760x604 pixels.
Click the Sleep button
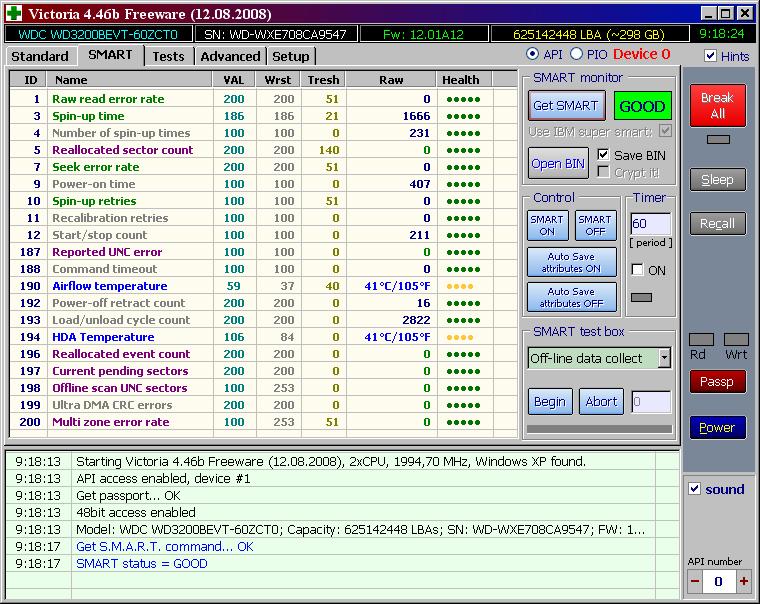(x=717, y=180)
